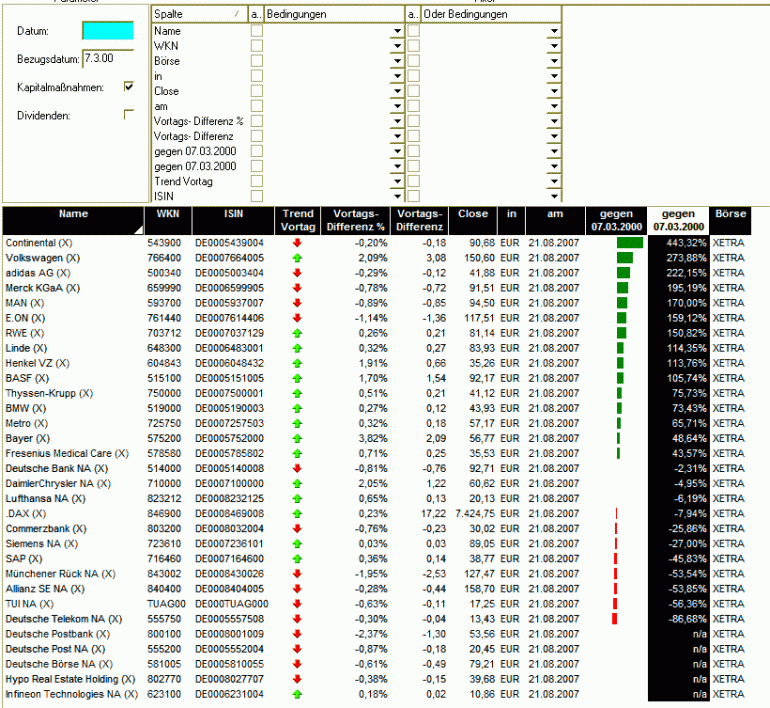Open the Bedingungen dropdown for Trend Vortag
Image resolution: width=770 pixels, height=708 pixels.
tap(397, 181)
